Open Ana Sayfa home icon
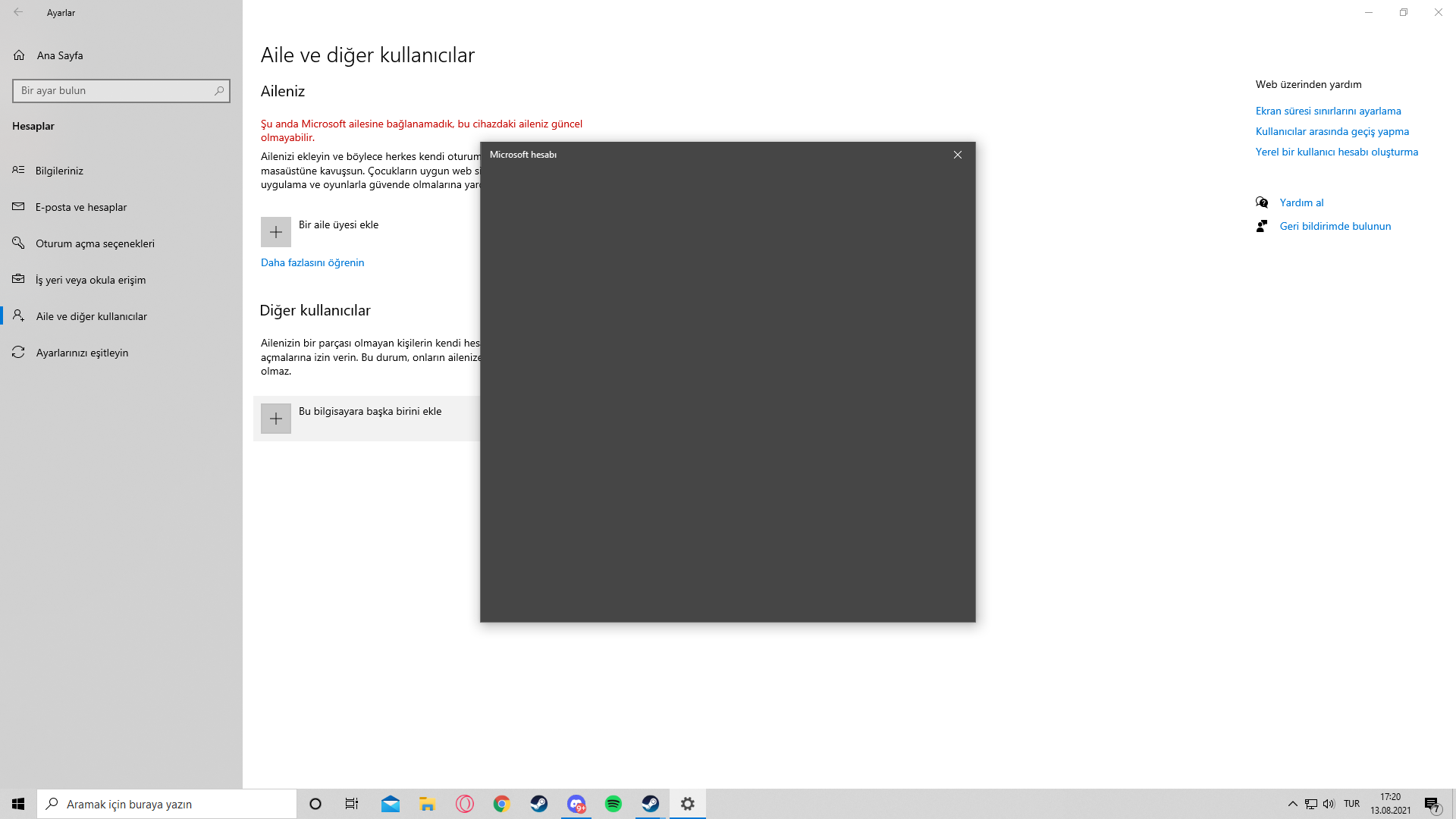 20,55
